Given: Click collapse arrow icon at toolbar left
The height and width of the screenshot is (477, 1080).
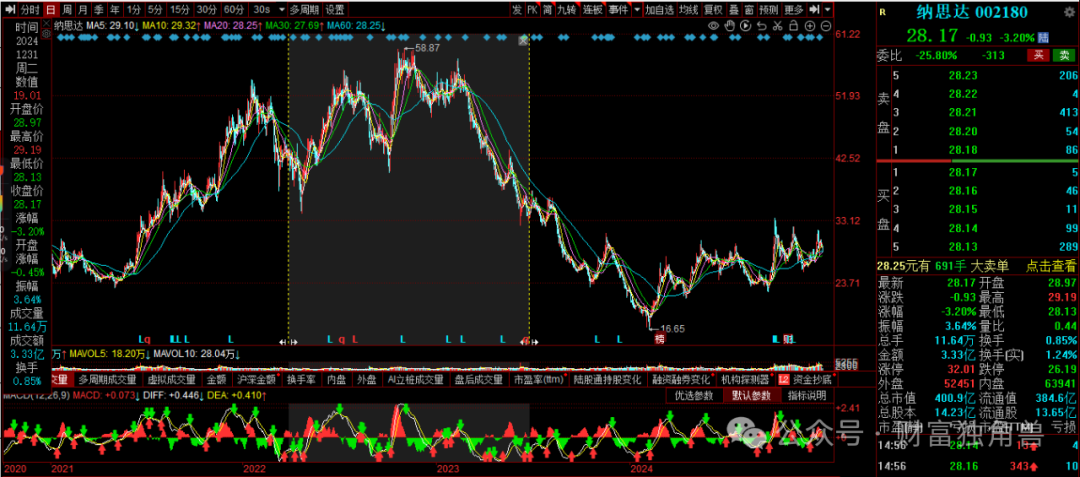Looking at the screenshot, I should (9, 9).
